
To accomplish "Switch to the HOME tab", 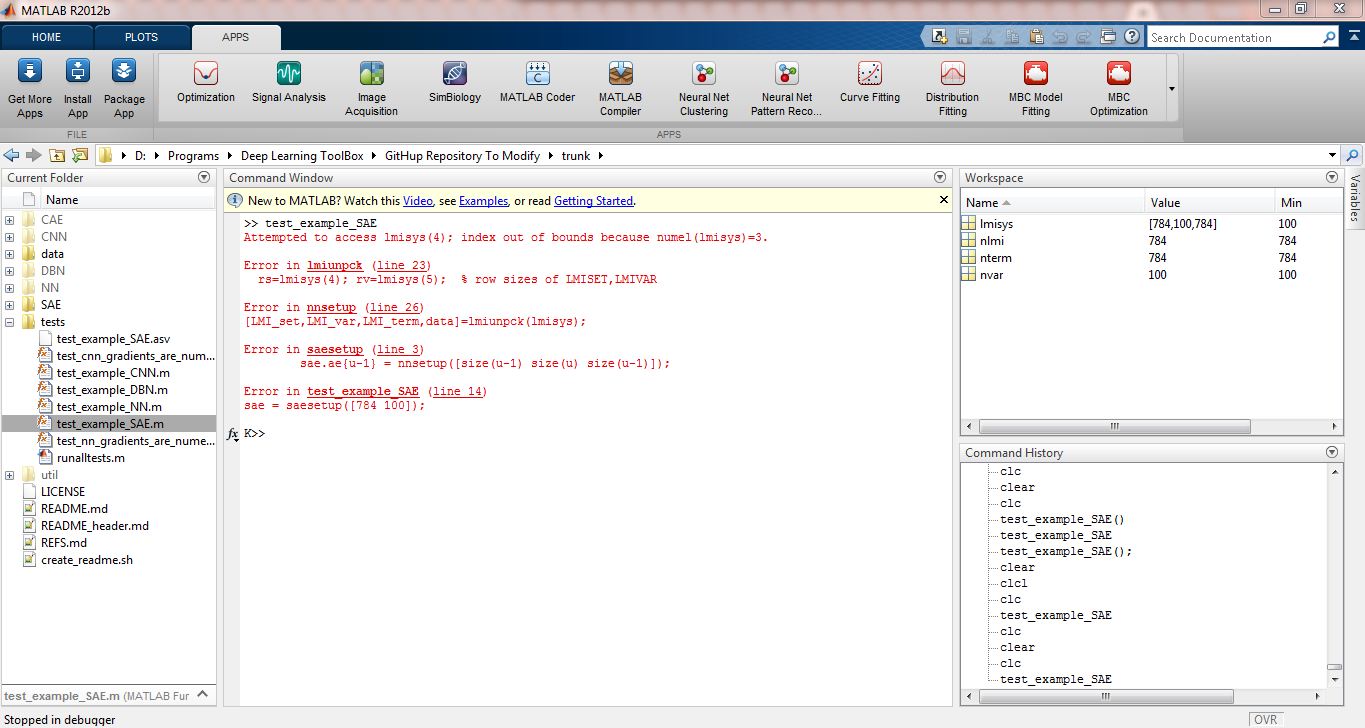I will 47,37.
